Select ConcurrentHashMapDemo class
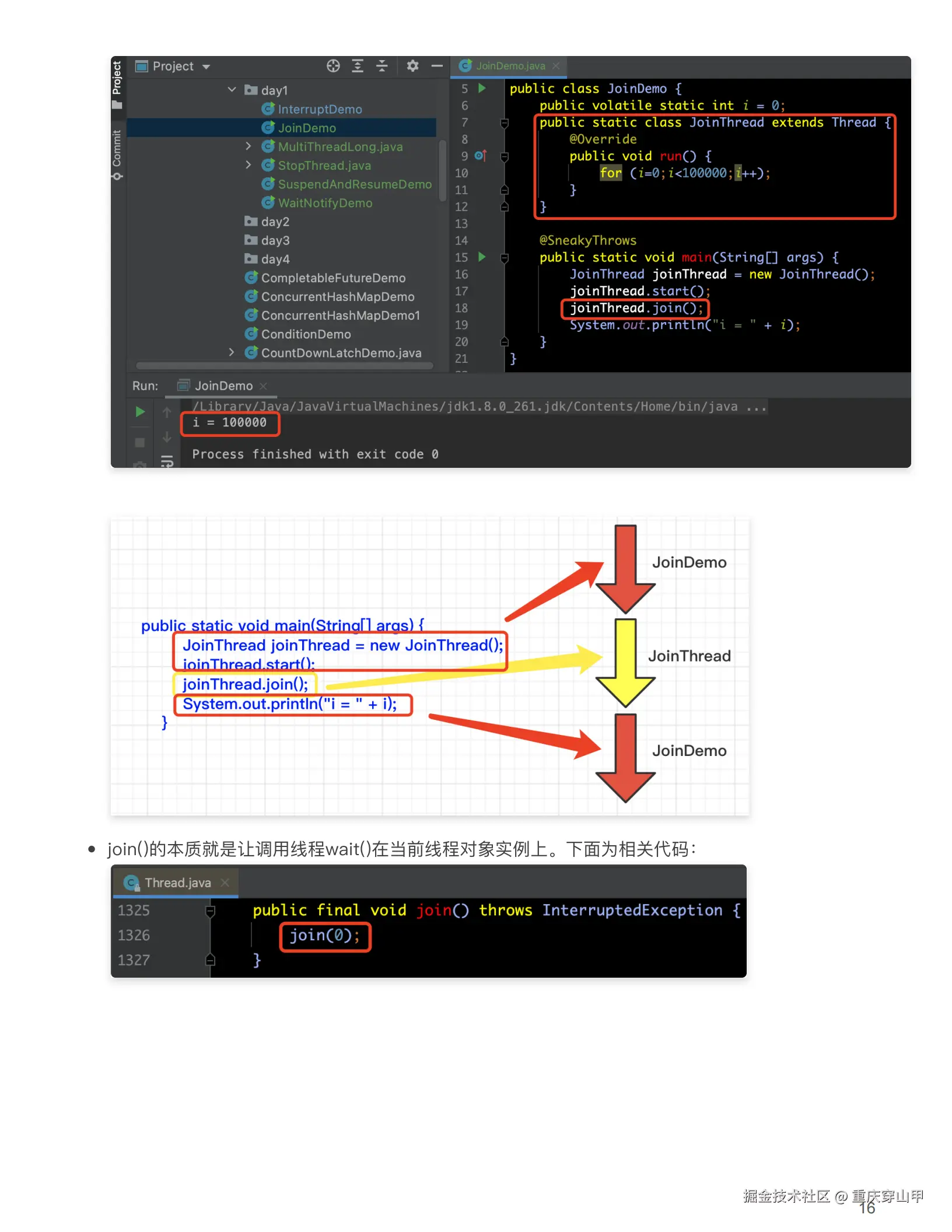 tap(330, 296)
